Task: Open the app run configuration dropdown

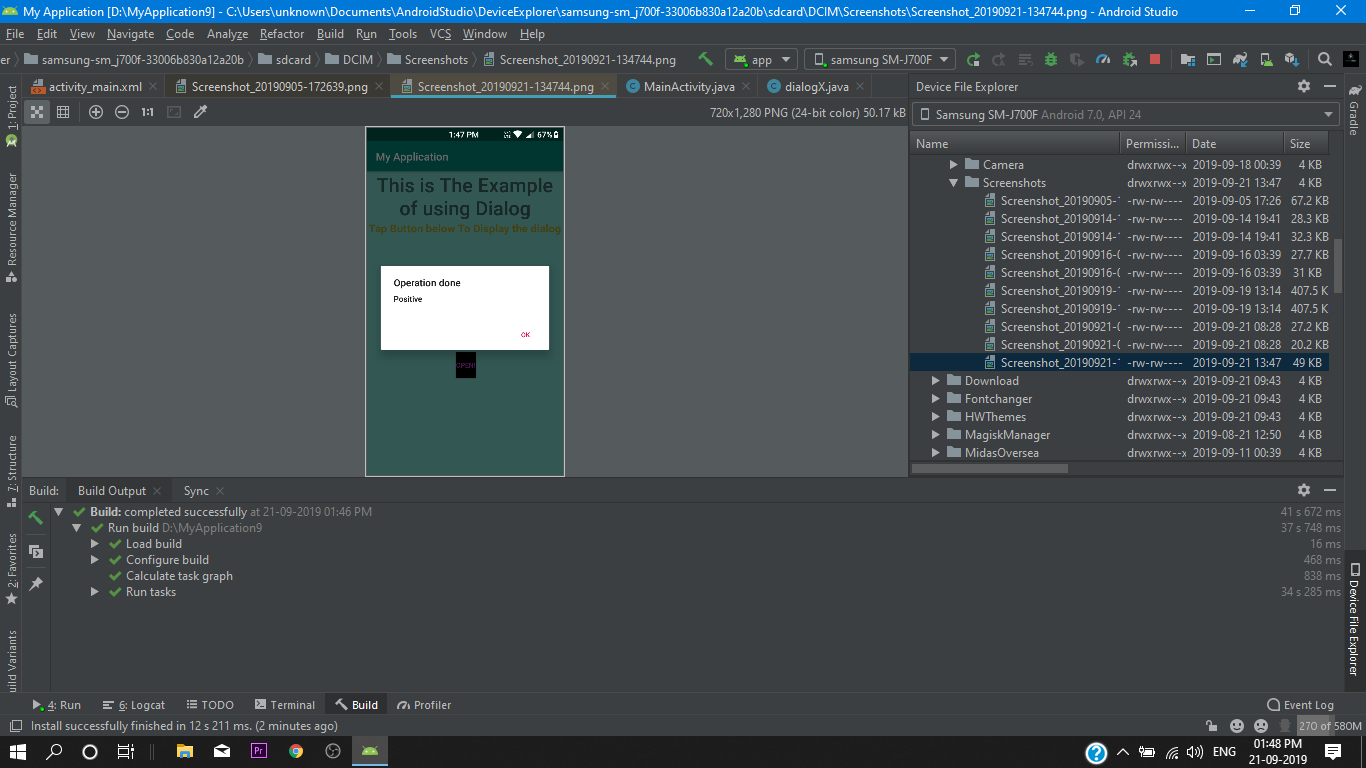Action: [761, 59]
